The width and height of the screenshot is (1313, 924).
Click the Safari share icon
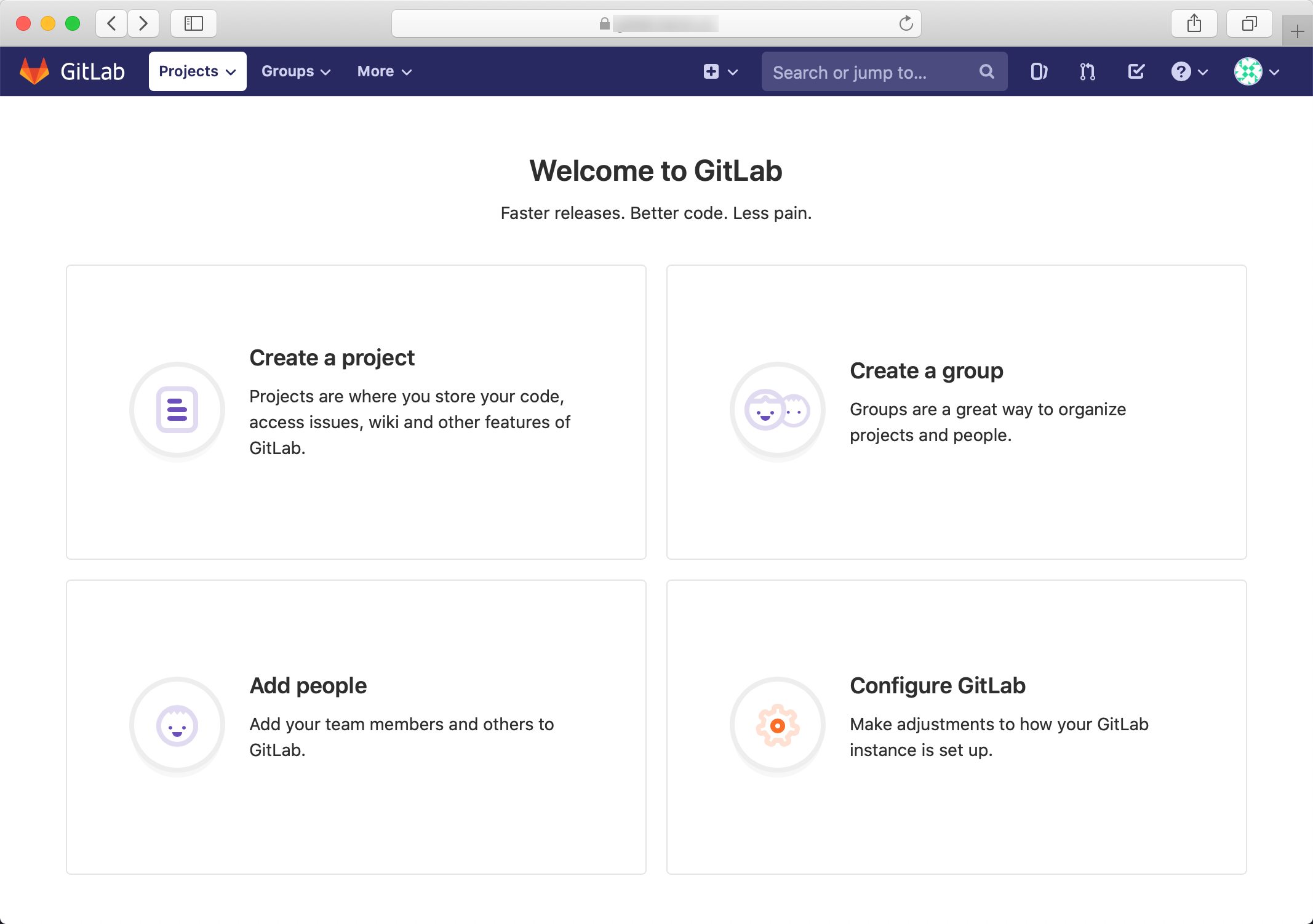coord(1194,24)
